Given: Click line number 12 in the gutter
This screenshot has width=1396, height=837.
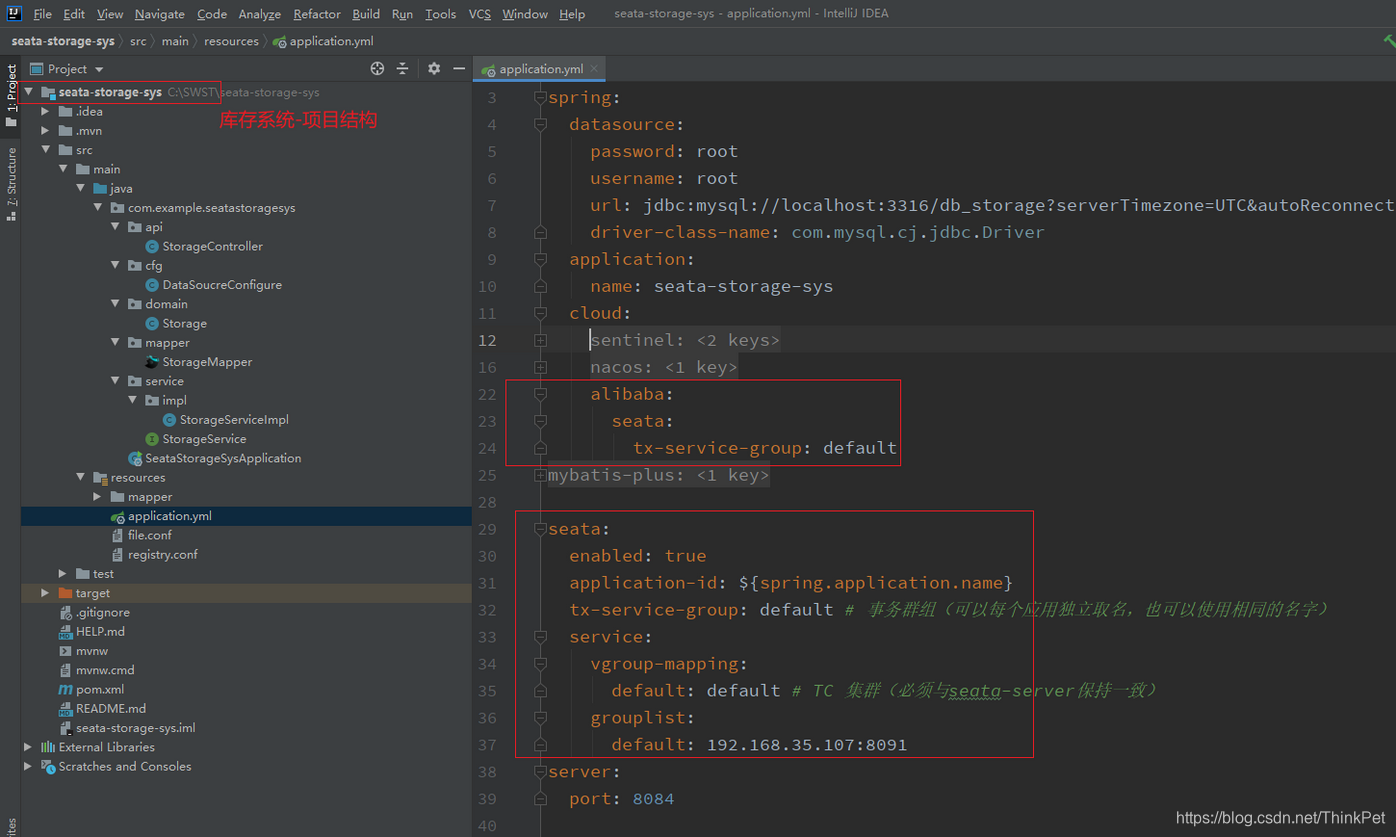Looking at the screenshot, I should coord(487,340).
